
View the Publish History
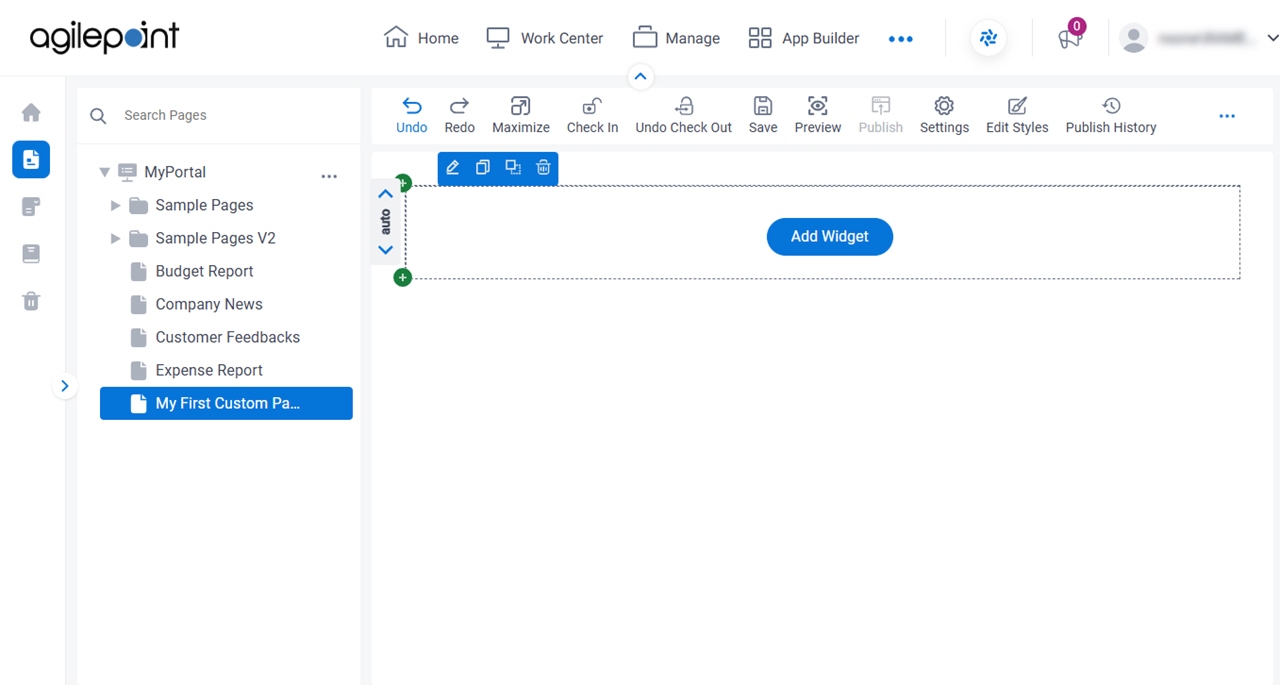click(1111, 106)
